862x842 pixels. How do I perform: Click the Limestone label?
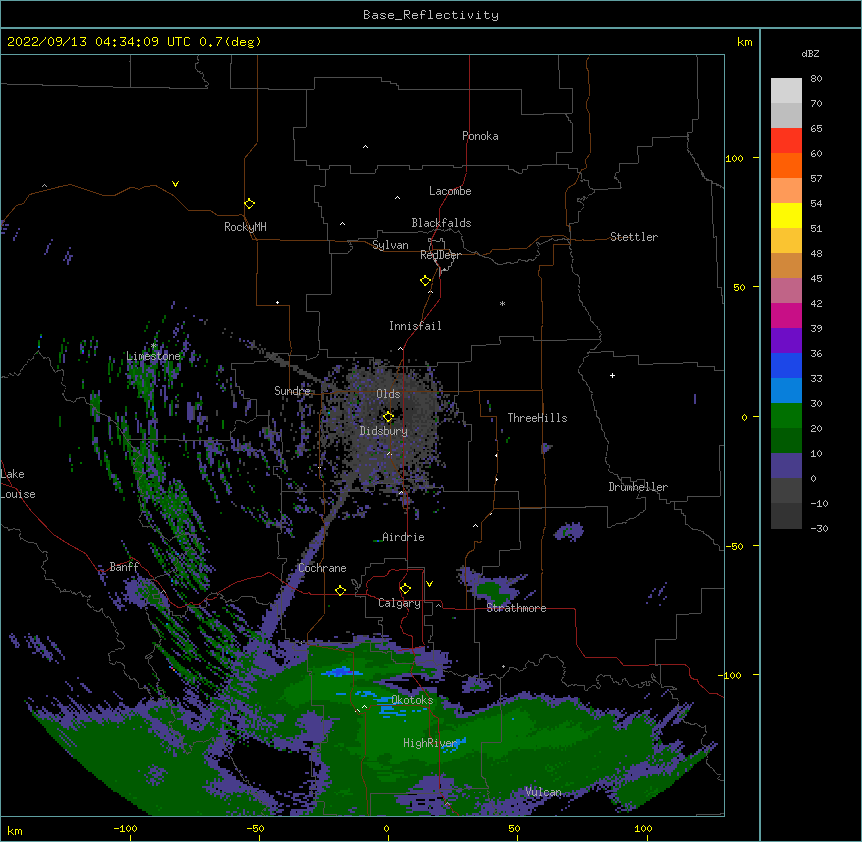[x=153, y=356]
